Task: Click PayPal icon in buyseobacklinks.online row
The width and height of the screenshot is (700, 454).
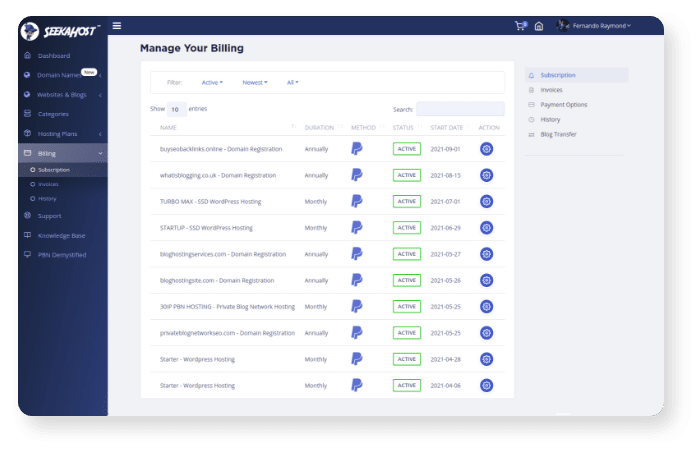Action: pos(357,149)
